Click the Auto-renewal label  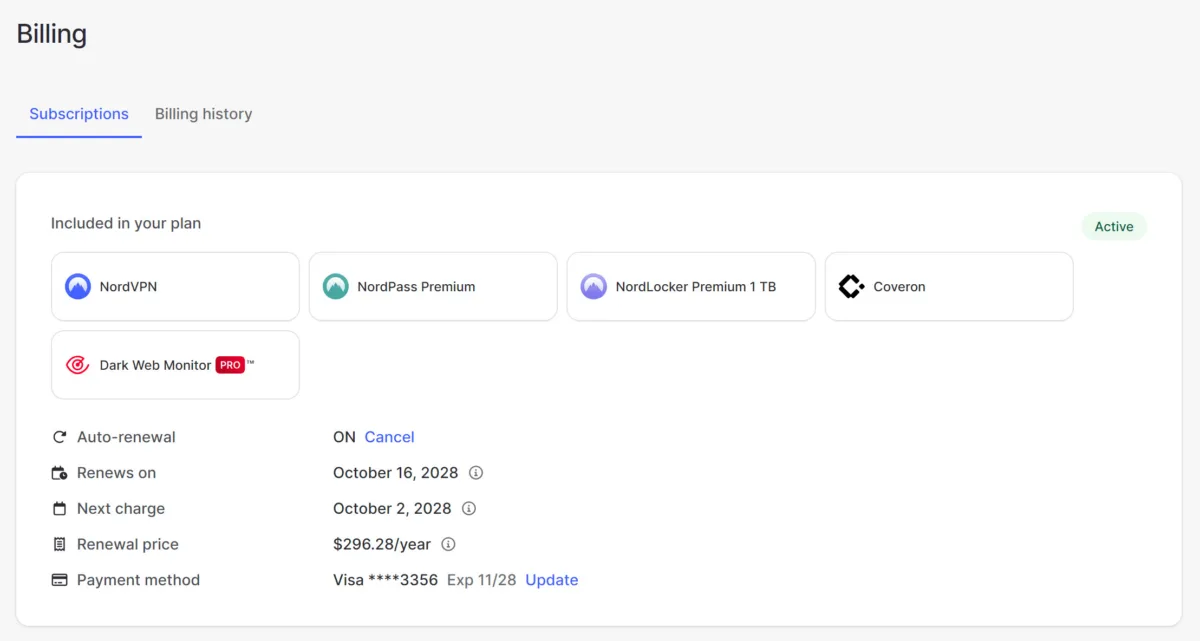(x=126, y=437)
